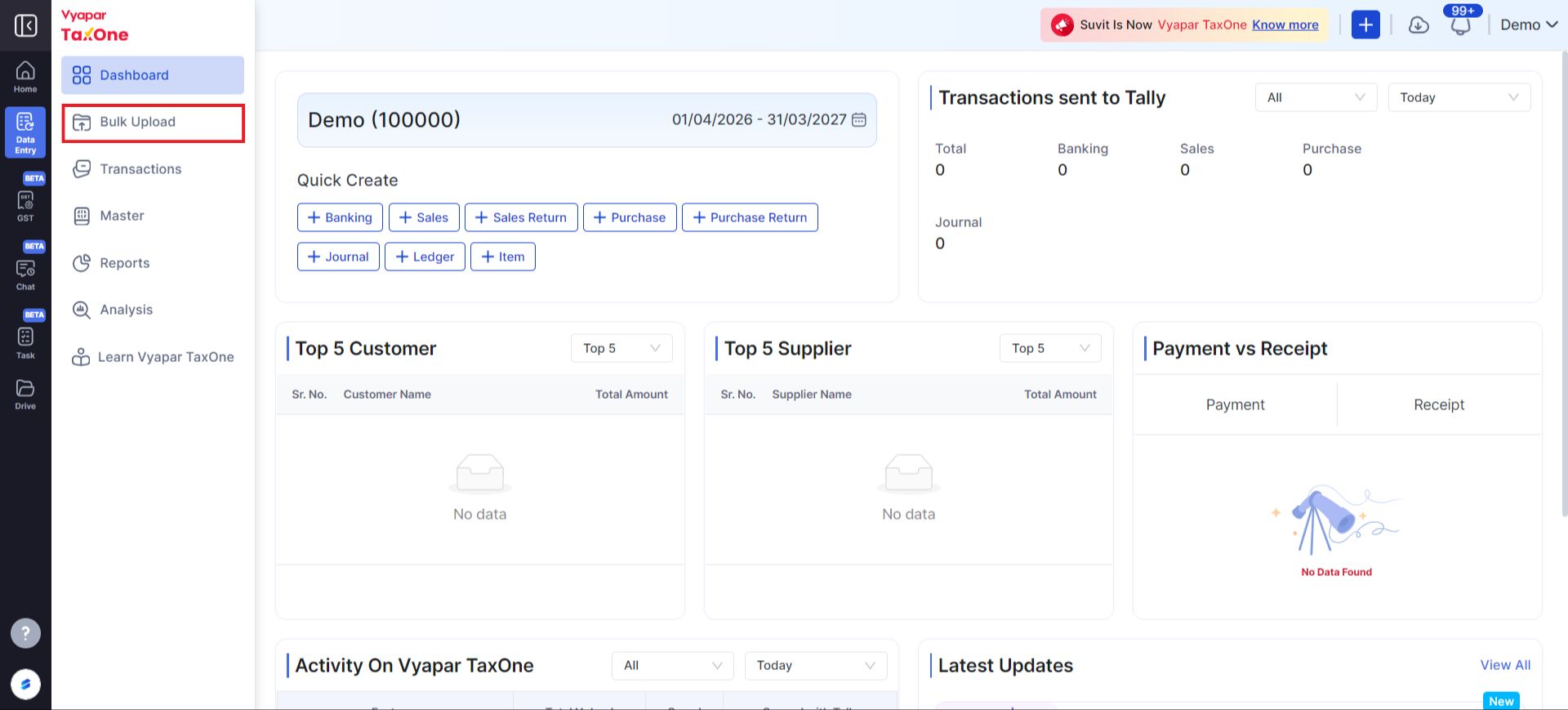1568x710 pixels.
Task: Click the megaphone announcement icon
Action: tap(1062, 25)
